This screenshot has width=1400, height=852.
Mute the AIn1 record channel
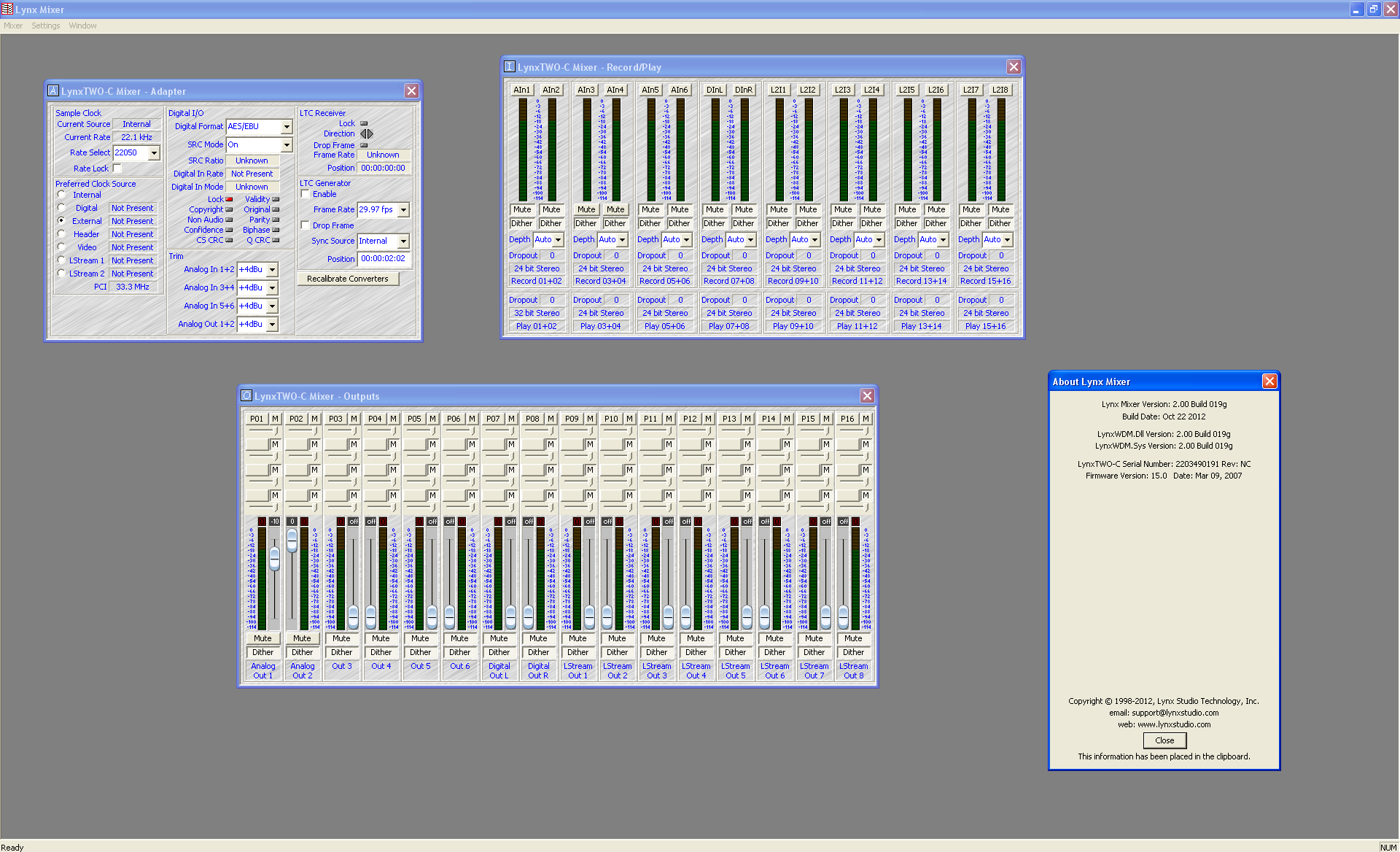click(x=522, y=209)
